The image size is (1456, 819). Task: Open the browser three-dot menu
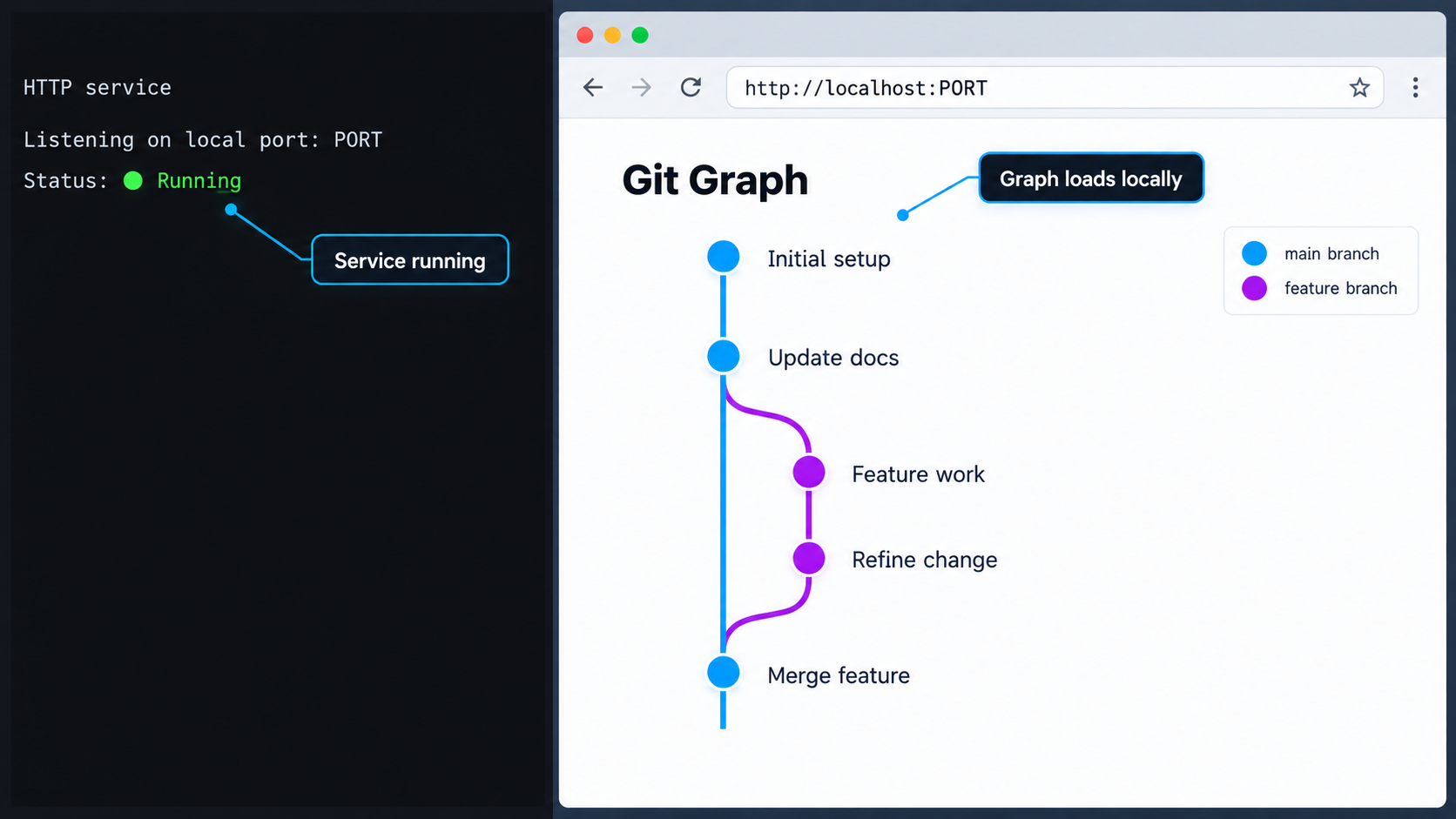[1415, 87]
